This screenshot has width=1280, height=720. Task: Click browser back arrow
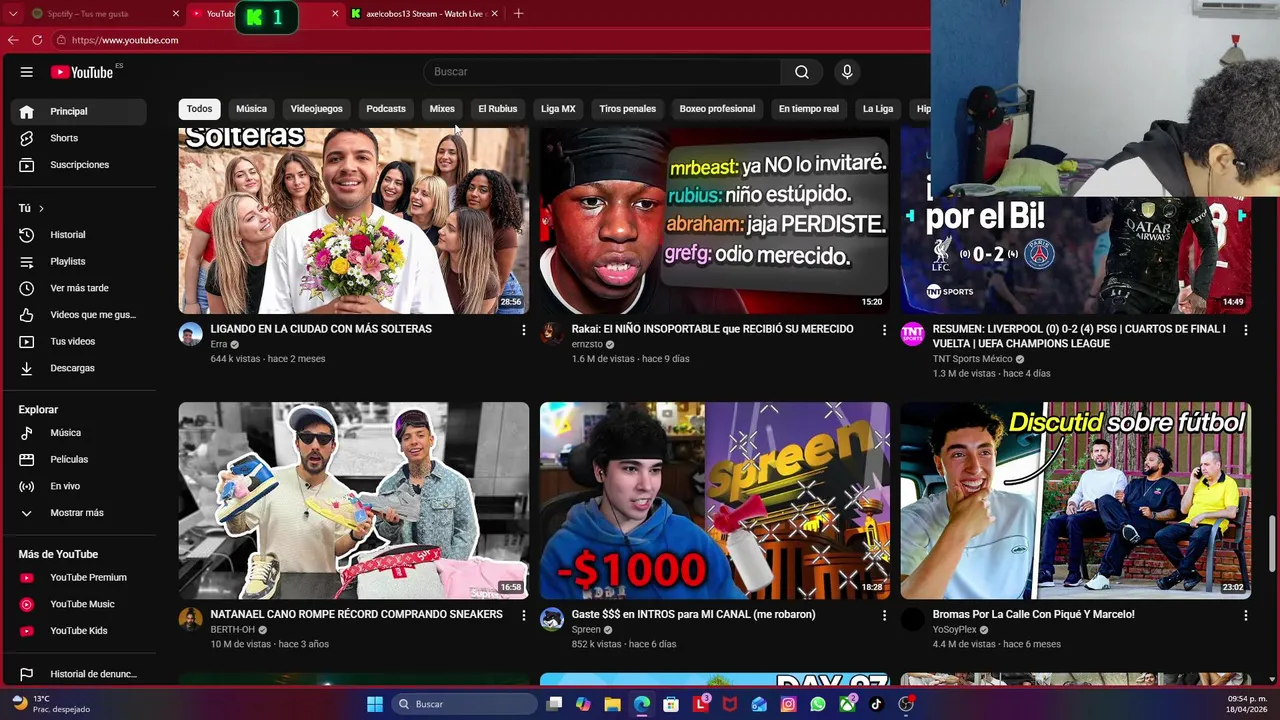tap(13, 40)
